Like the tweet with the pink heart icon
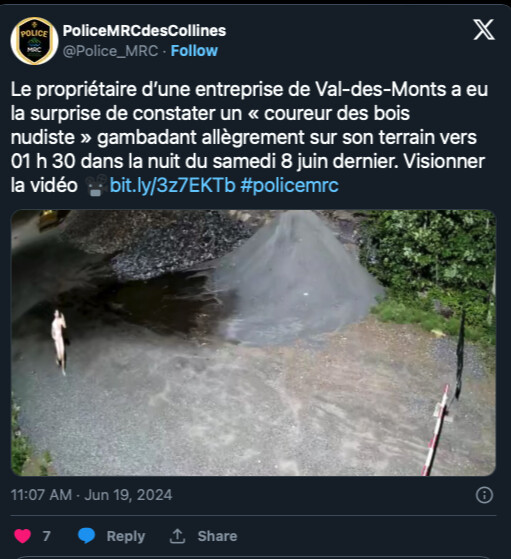Screen dimensions: 511x559 coord(22,536)
